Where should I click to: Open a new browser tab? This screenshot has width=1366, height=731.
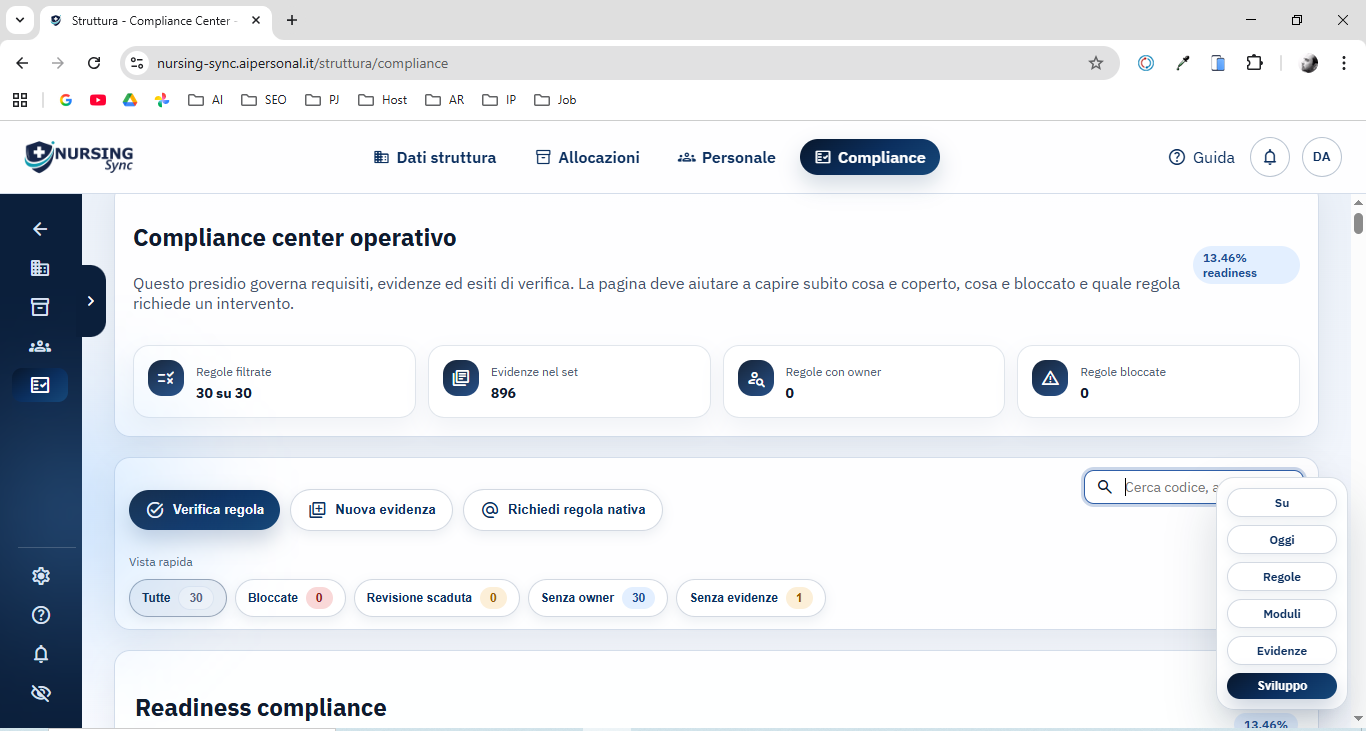pos(291,20)
